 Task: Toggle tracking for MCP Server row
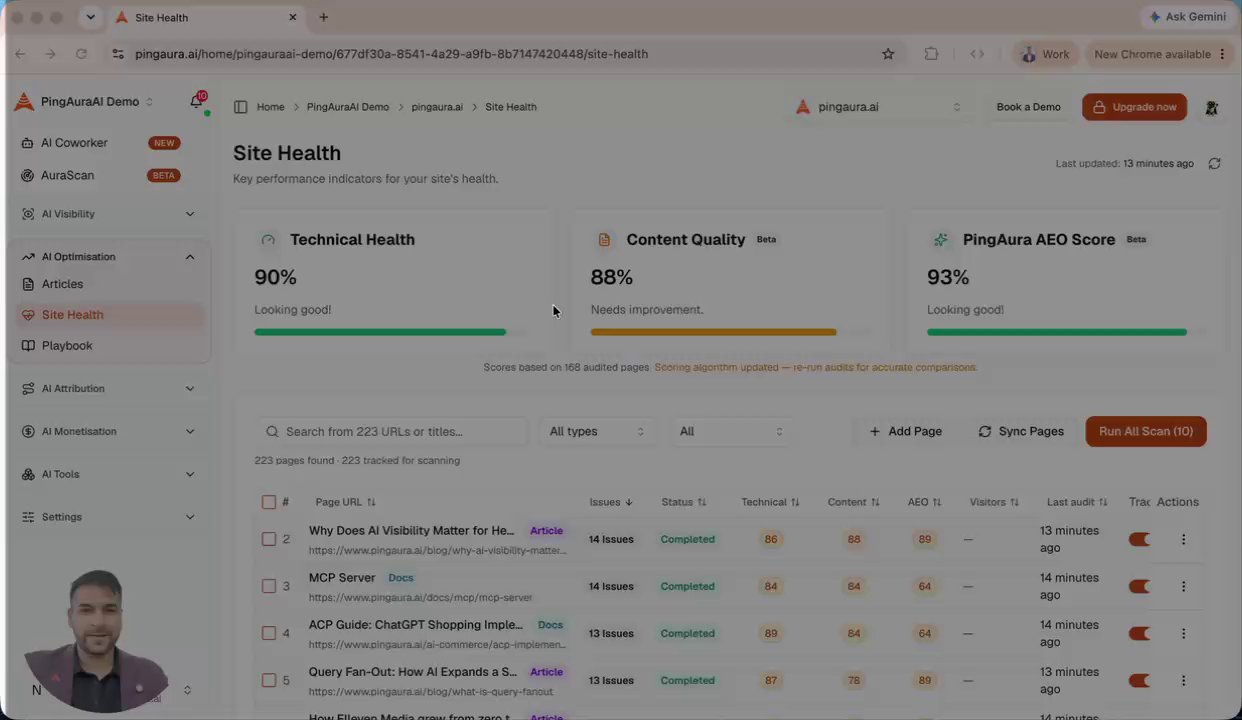[1139, 586]
